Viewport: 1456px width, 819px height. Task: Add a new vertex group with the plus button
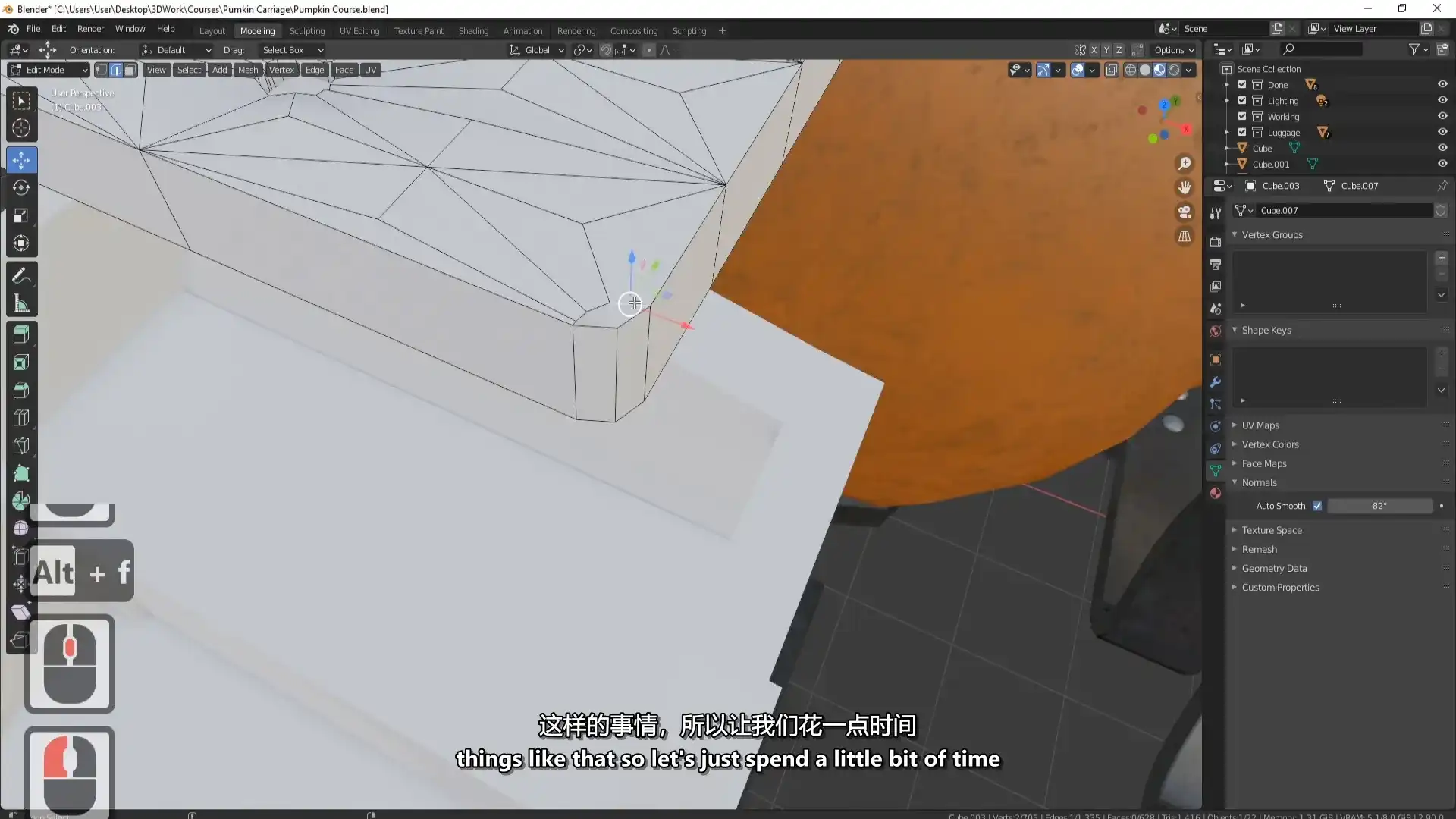[1441, 258]
